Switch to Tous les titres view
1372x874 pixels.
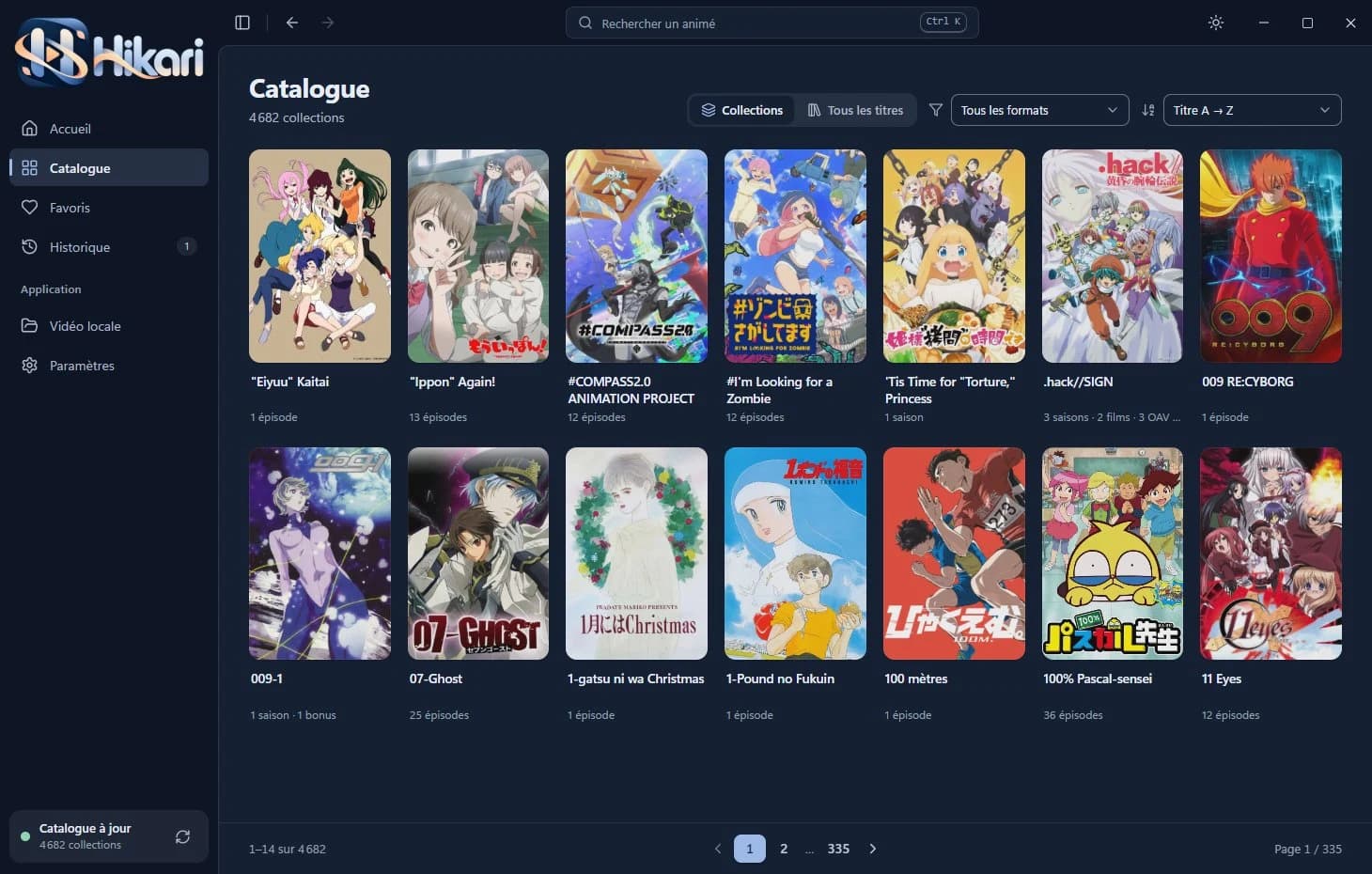855,110
